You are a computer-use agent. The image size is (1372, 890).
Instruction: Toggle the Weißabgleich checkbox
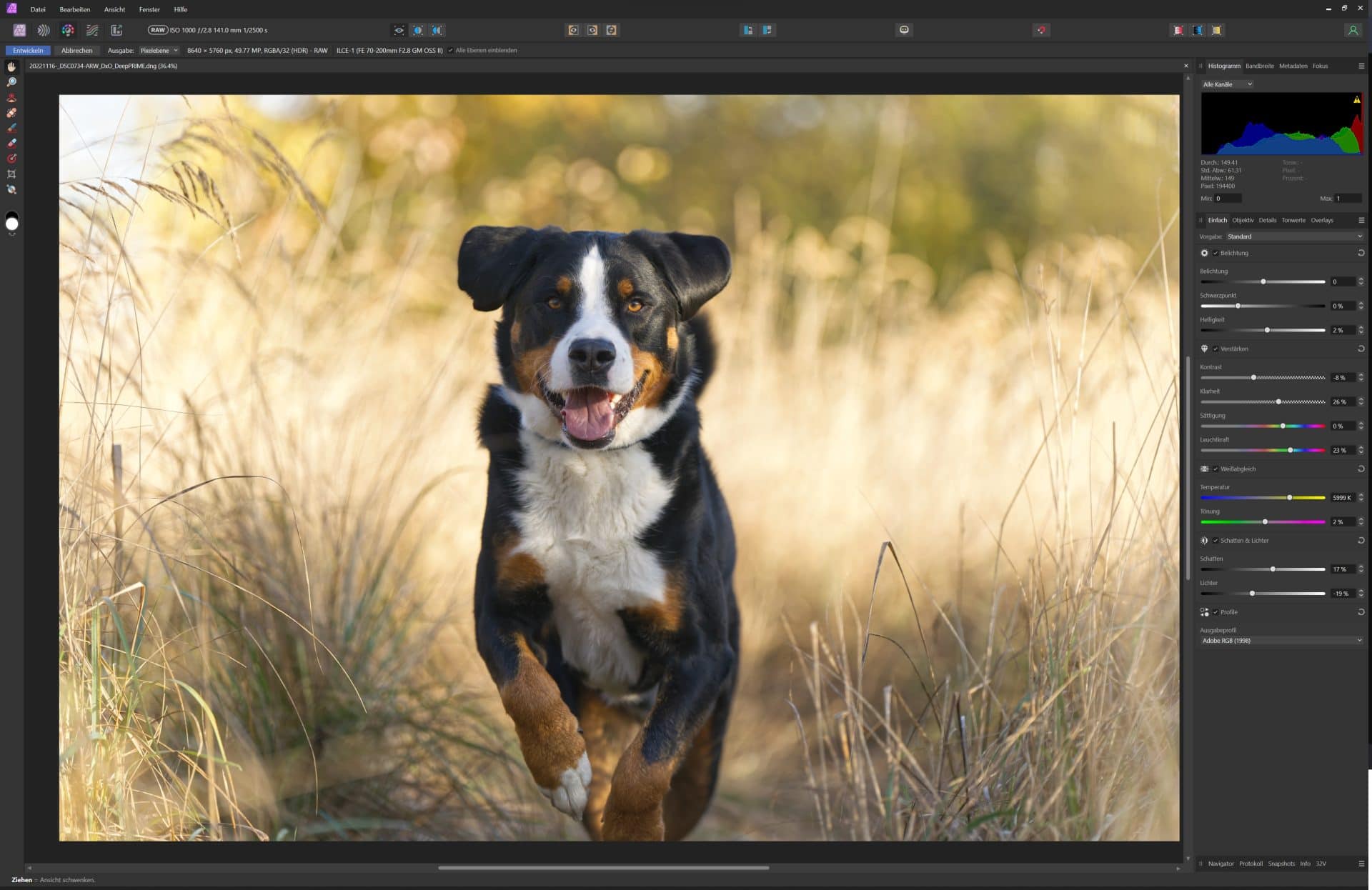(1216, 469)
